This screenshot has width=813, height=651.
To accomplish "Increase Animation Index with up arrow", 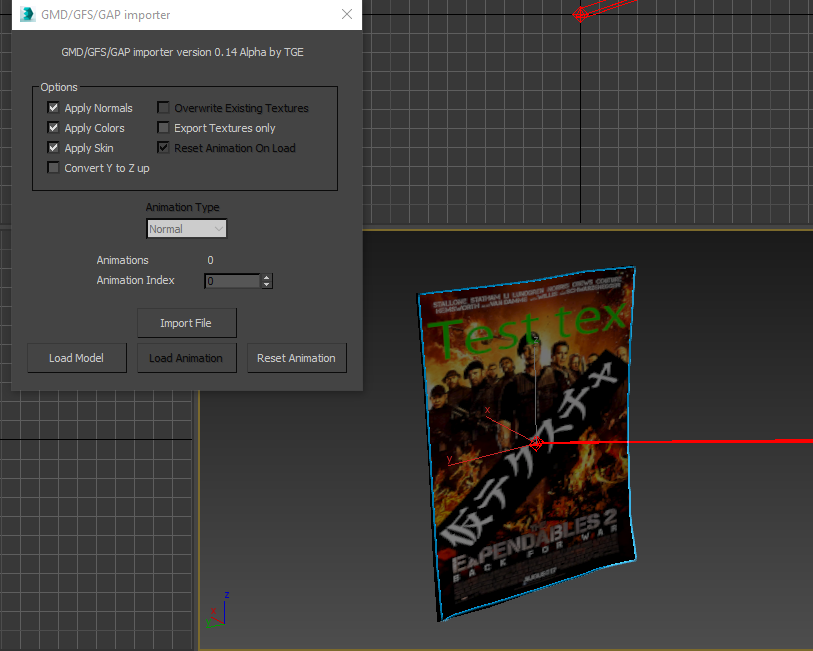I will [x=267, y=277].
